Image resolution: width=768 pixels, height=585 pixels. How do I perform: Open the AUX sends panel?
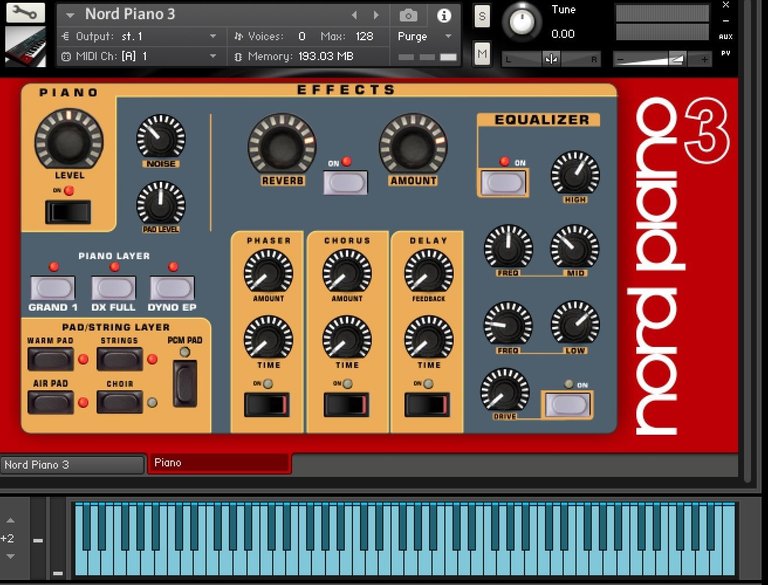(x=725, y=37)
